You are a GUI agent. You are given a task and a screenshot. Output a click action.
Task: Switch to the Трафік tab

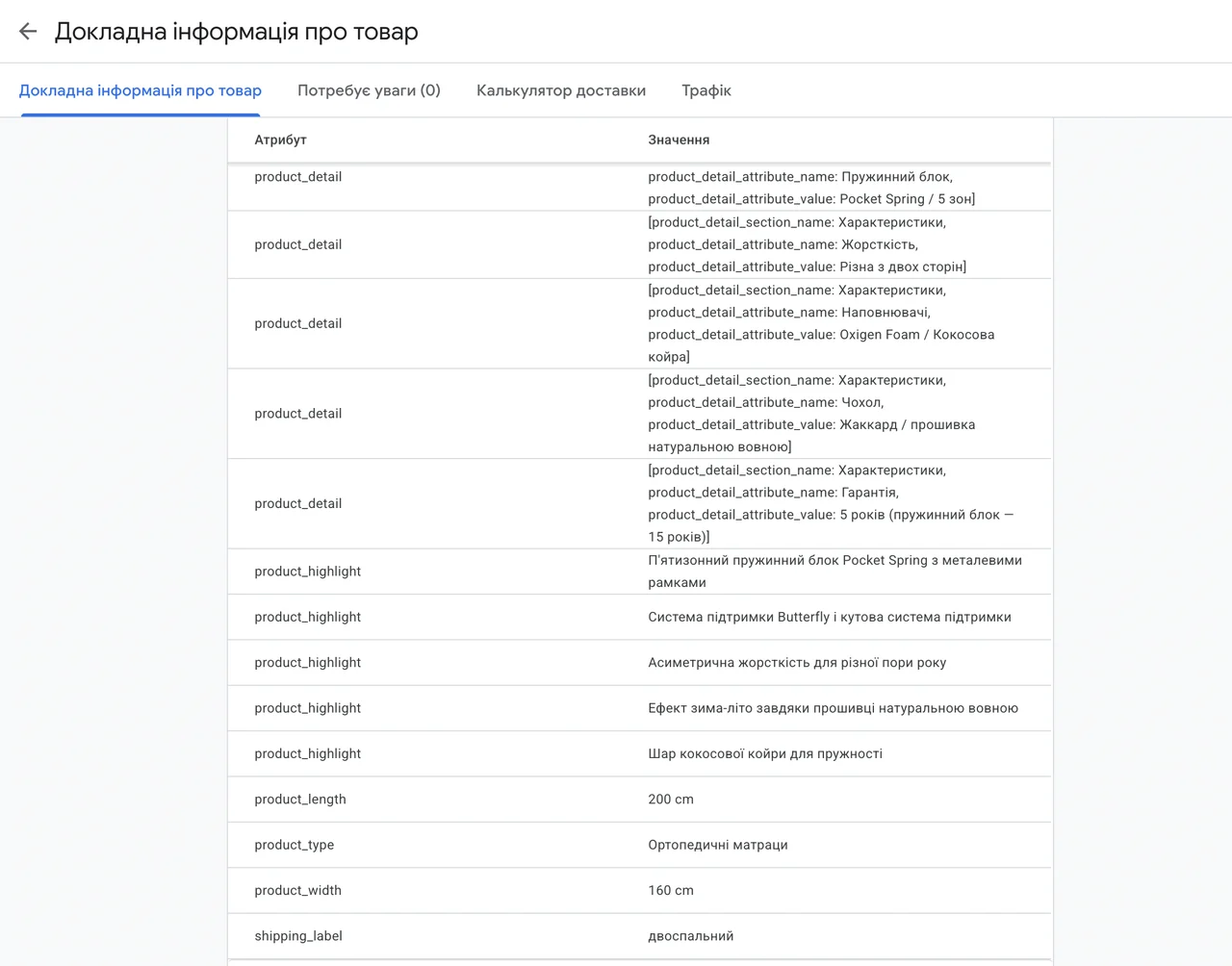click(706, 90)
